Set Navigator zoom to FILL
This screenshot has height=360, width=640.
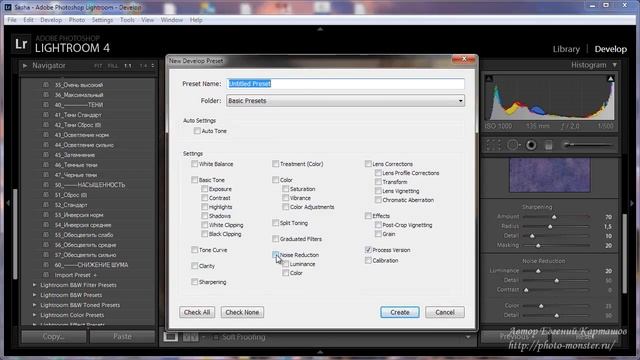[113, 66]
